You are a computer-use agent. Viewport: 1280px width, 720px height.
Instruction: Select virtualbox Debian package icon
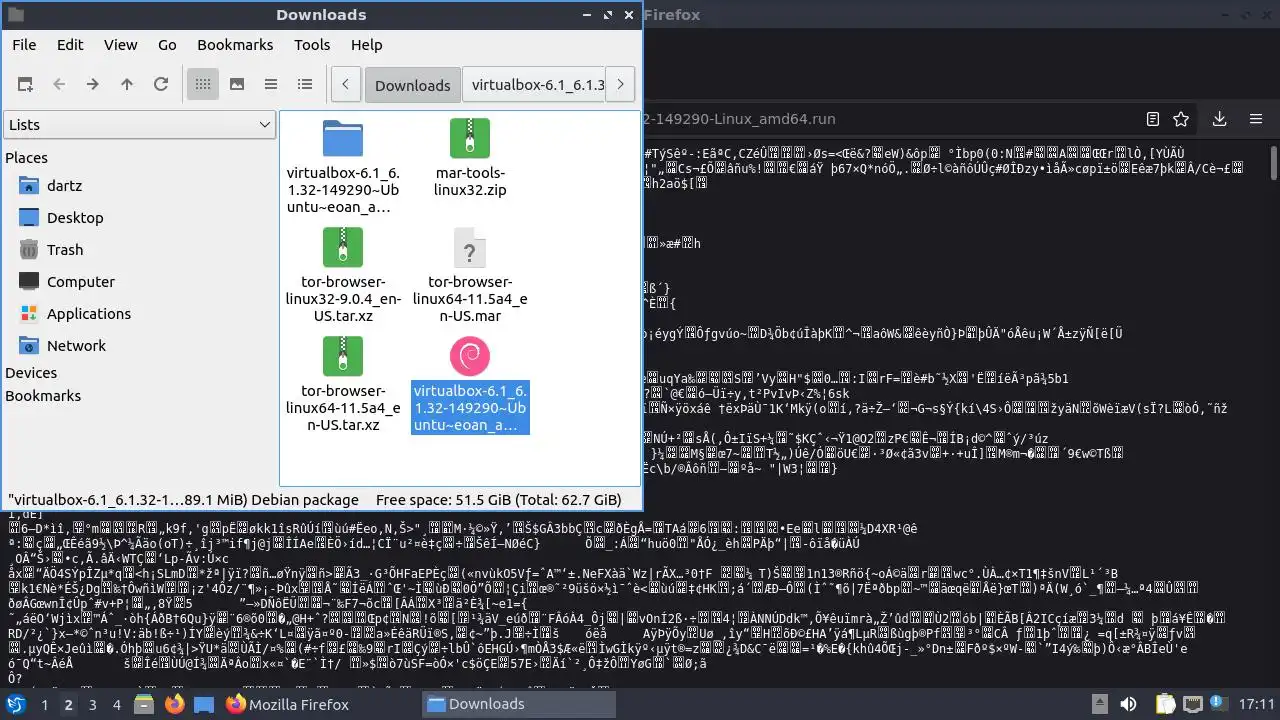point(470,356)
